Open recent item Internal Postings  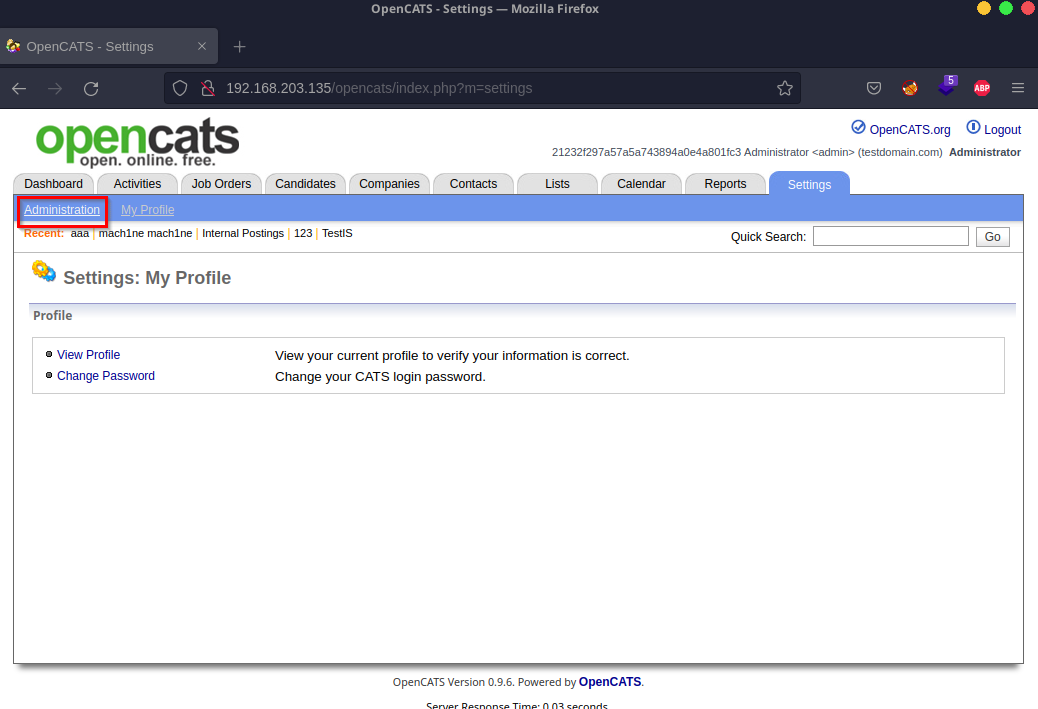point(243,233)
